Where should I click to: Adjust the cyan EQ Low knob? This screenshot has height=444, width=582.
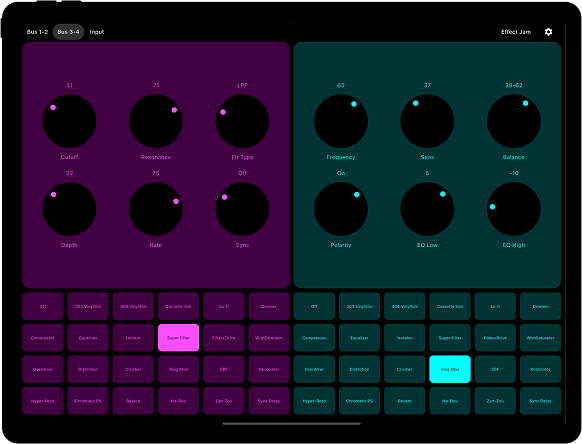(x=427, y=209)
